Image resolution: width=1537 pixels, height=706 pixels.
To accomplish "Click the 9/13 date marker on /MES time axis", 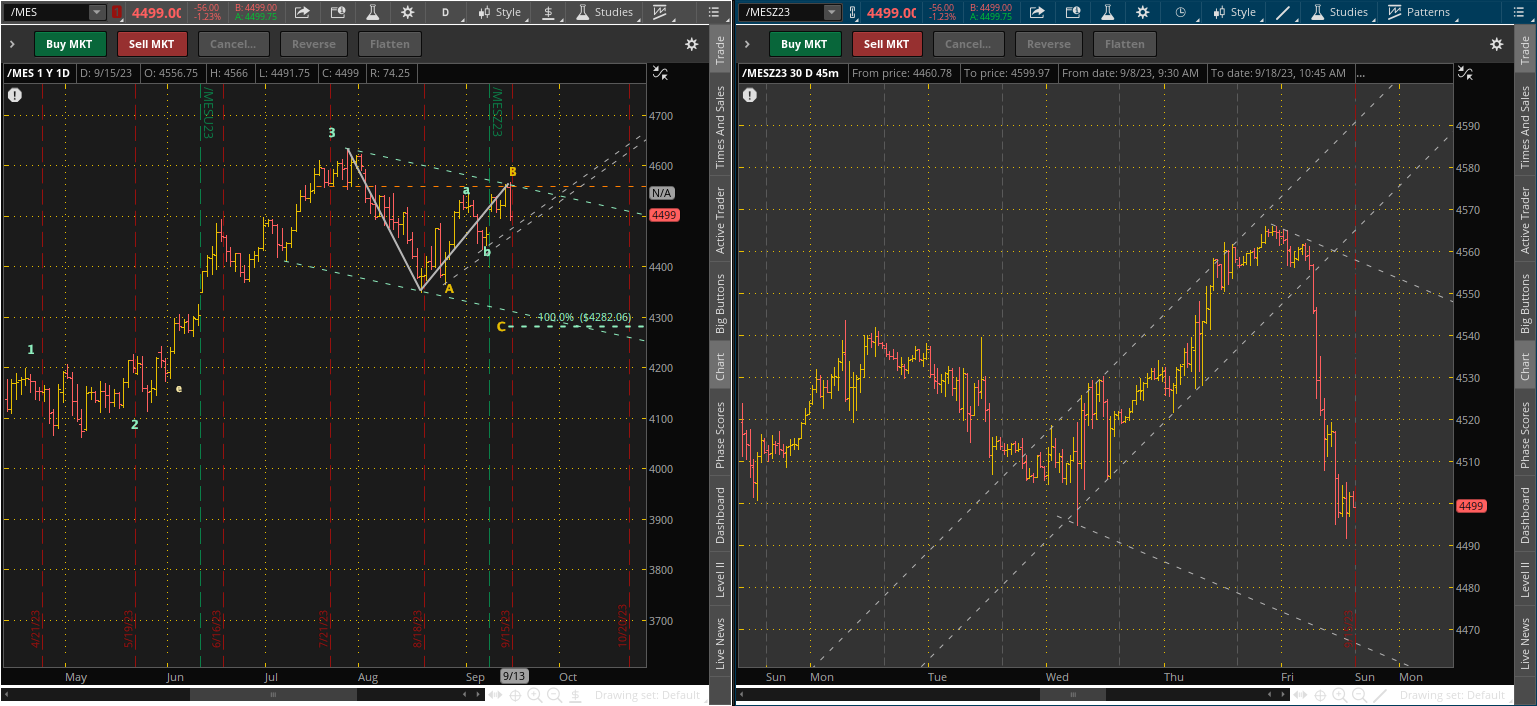I will [514, 677].
